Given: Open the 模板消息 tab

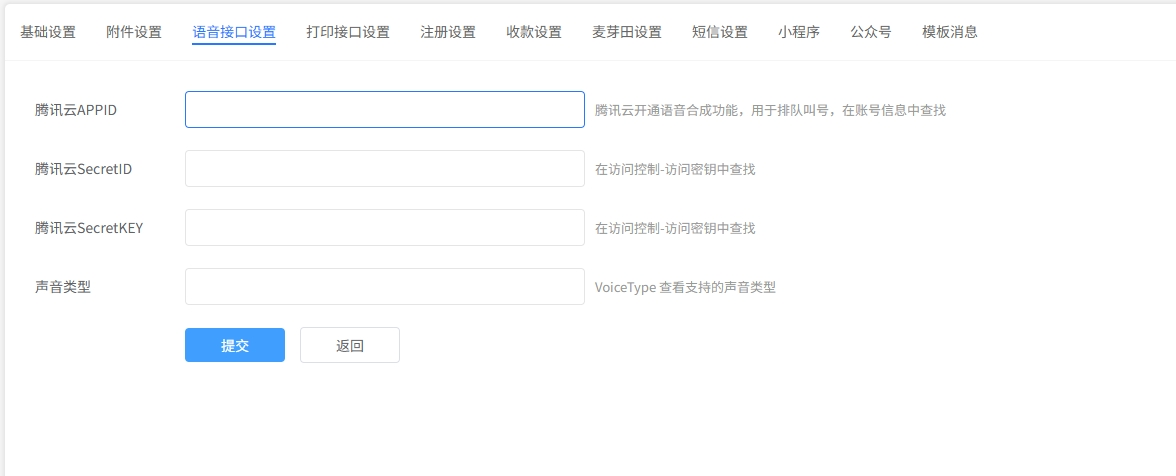Looking at the screenshot, I should click(950, 32).
